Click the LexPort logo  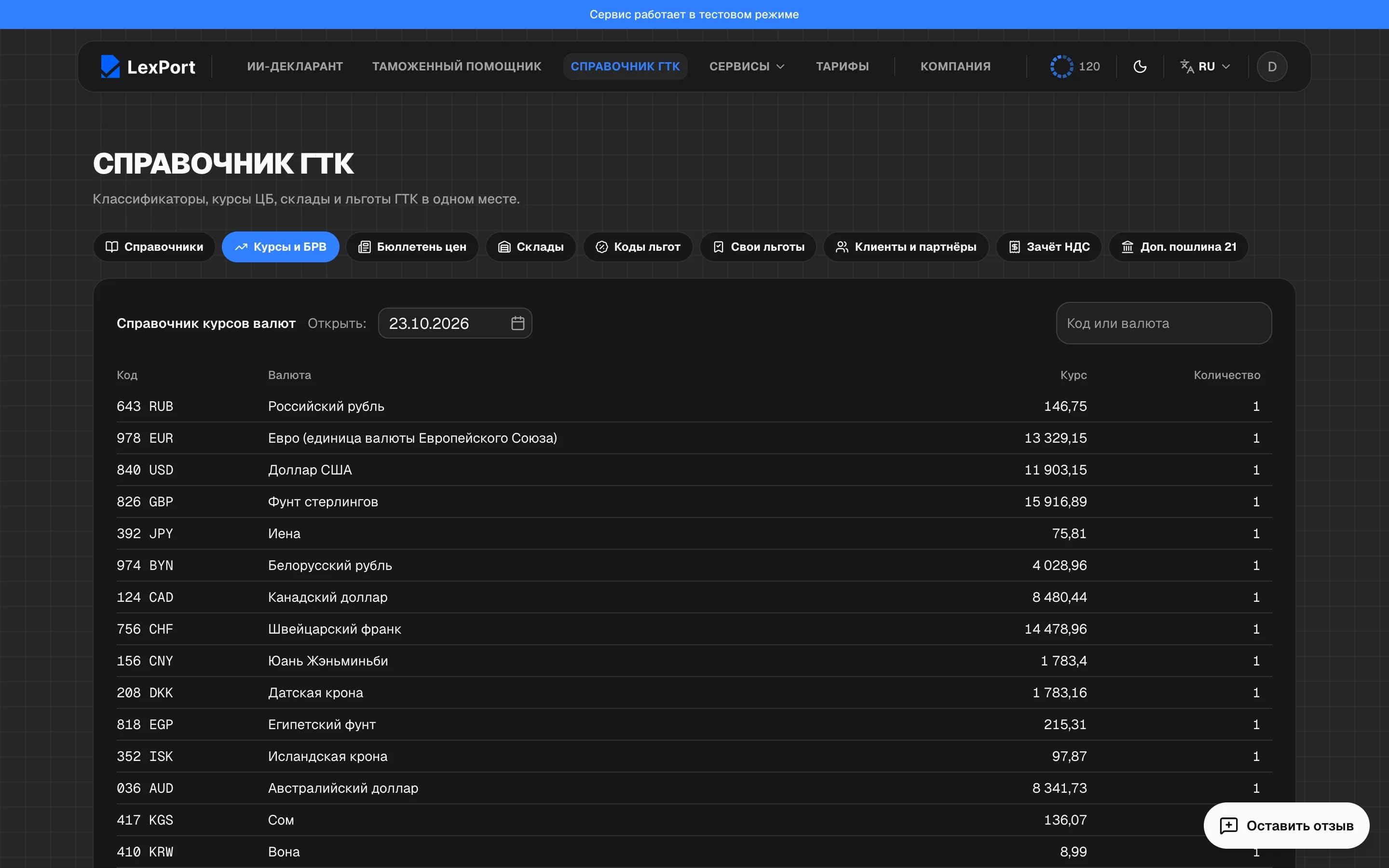pyautogui.click(x=148, y=67)
